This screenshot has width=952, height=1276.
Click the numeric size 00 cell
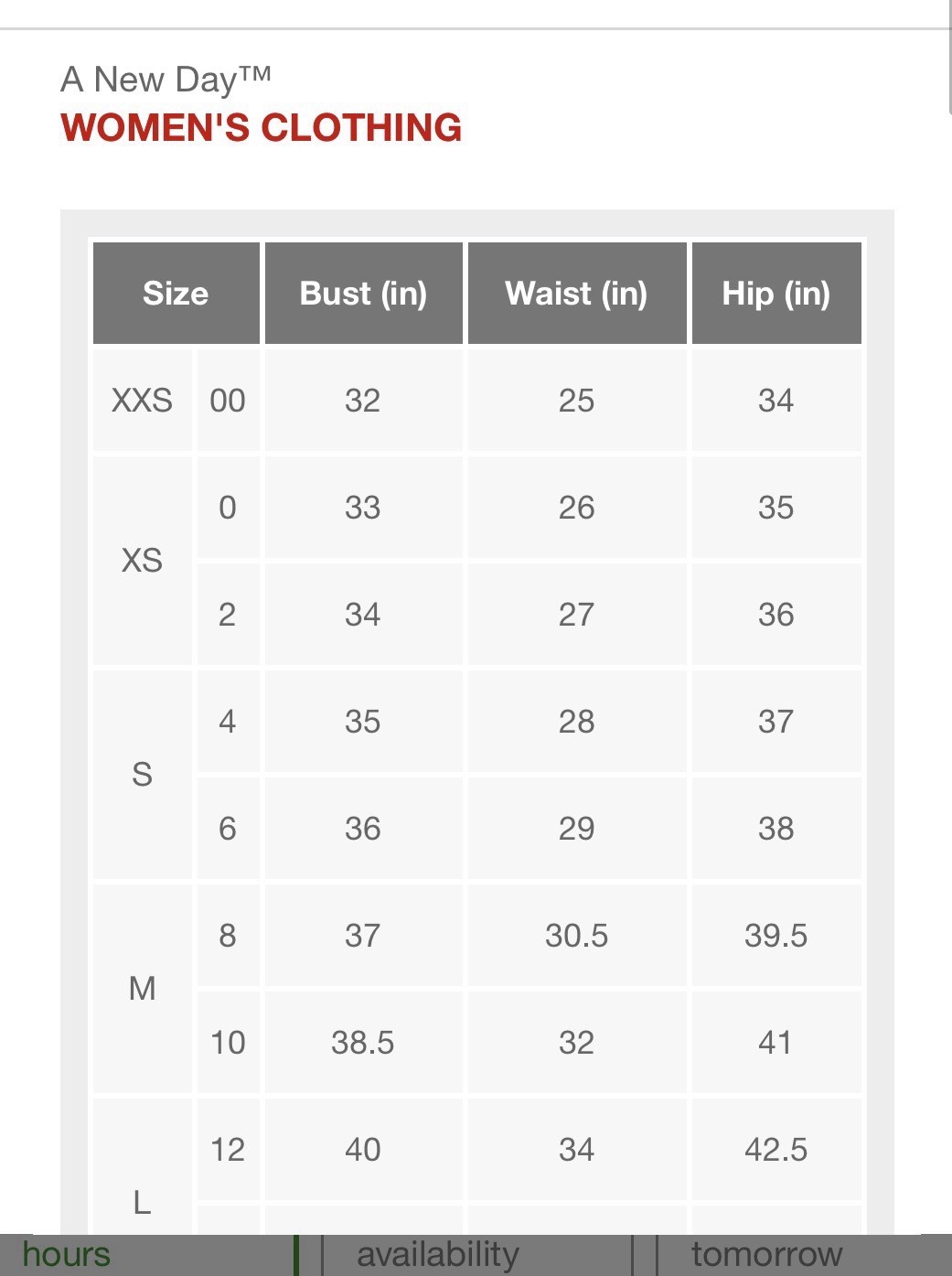pyautogui.click(x=228, y=401)
